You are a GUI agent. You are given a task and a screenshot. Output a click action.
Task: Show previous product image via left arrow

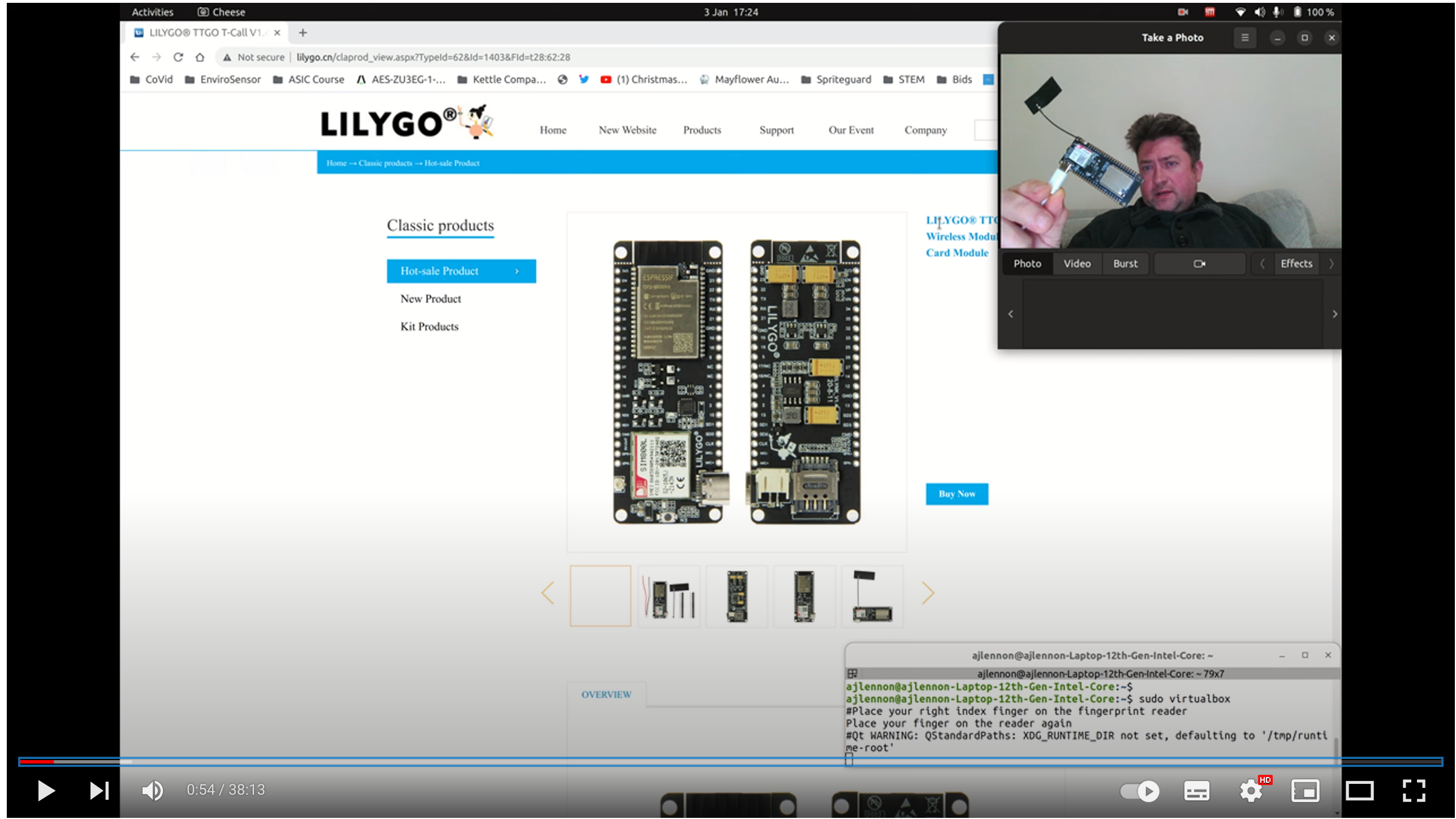547,593
